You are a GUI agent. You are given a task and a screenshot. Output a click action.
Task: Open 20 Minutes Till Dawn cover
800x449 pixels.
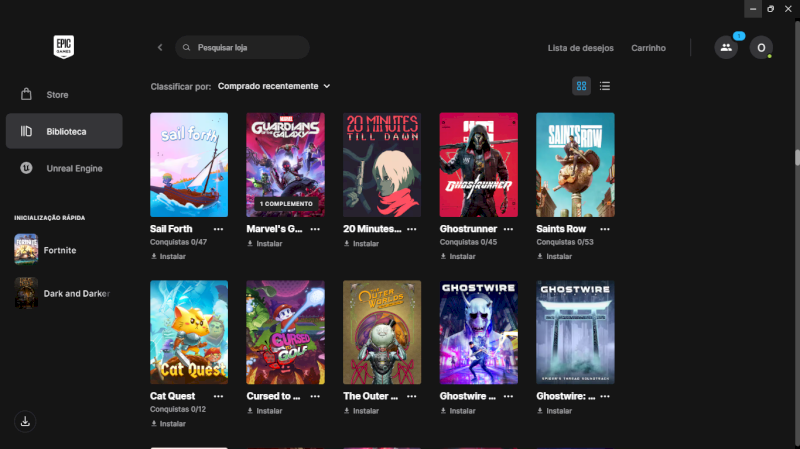[x=382, y=165]
